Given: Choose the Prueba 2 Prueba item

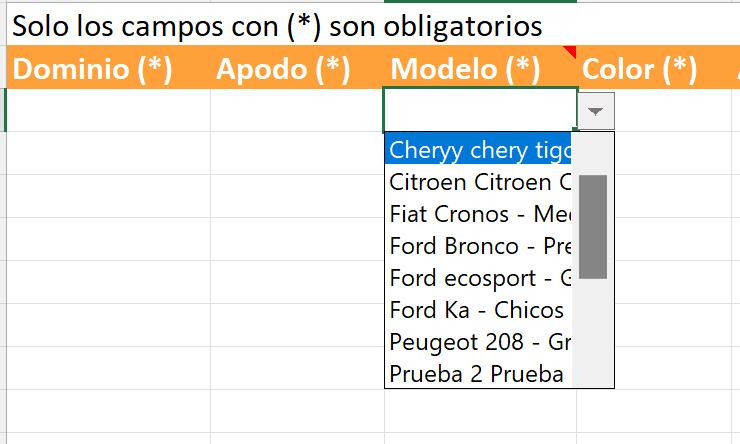Looking at the screenshot, I should tap(478, 374).
